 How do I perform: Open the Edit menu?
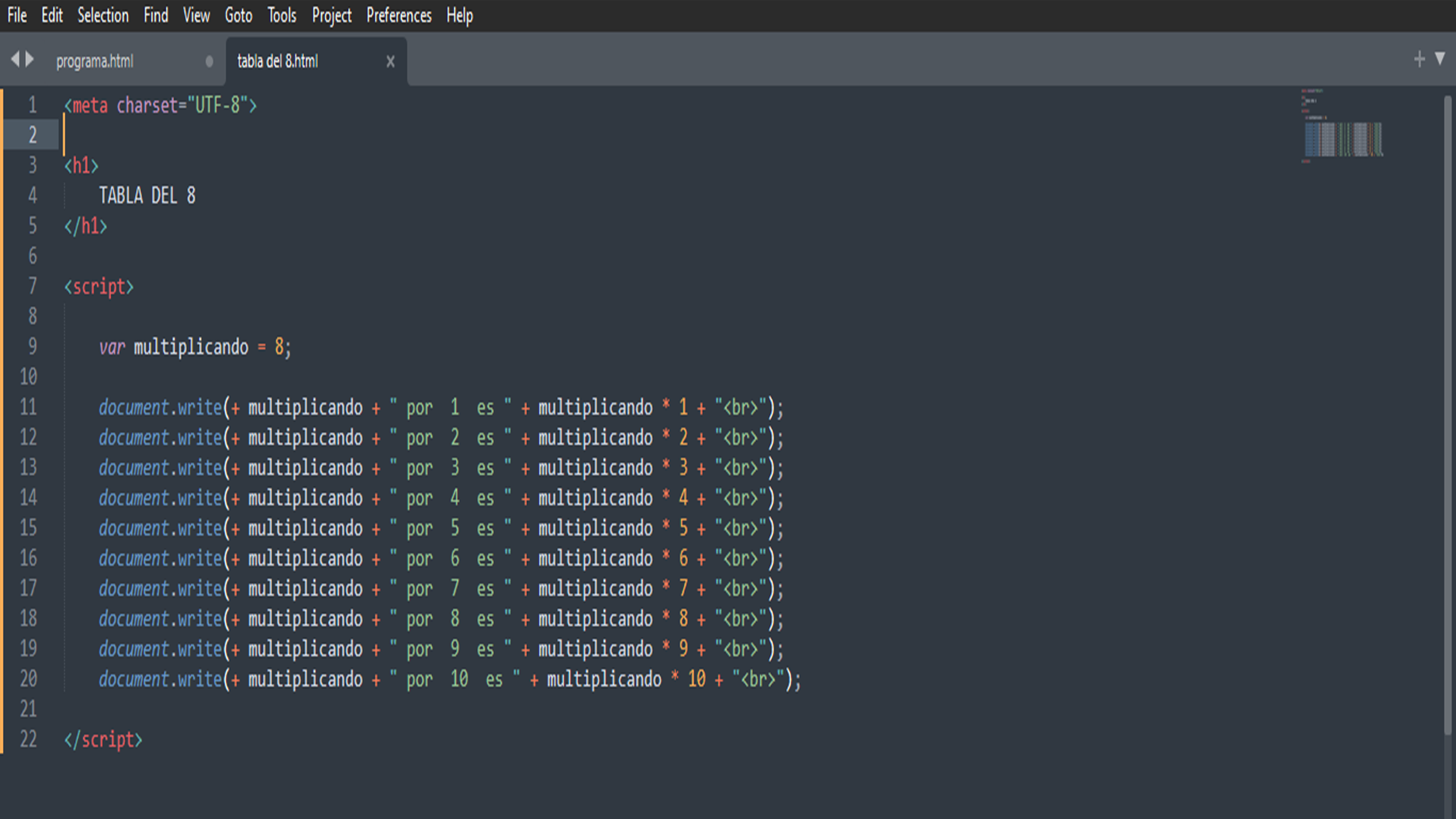click(x=51, y=15)
